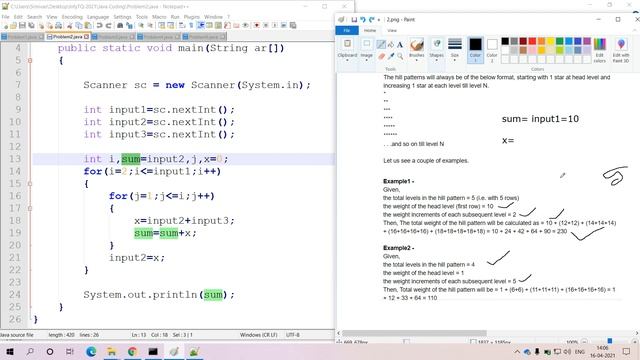Click Cut scissors icon in Notepad++ toolbar
The width and height of the screenshot is (640, 360).
click(x=69, y=25)
